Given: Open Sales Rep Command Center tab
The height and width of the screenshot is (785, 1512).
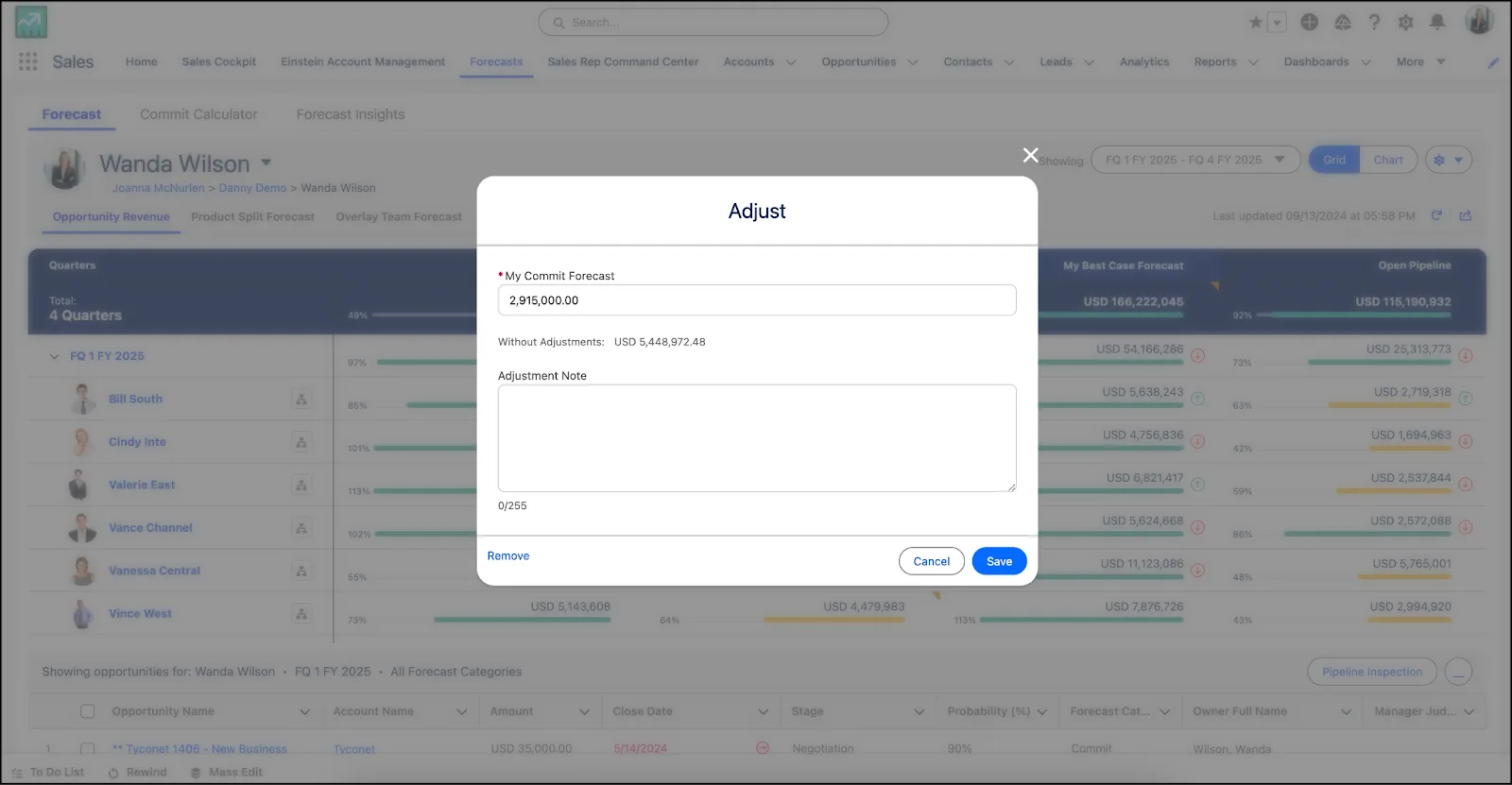Looking at the screenshot, I should (624, 61).
